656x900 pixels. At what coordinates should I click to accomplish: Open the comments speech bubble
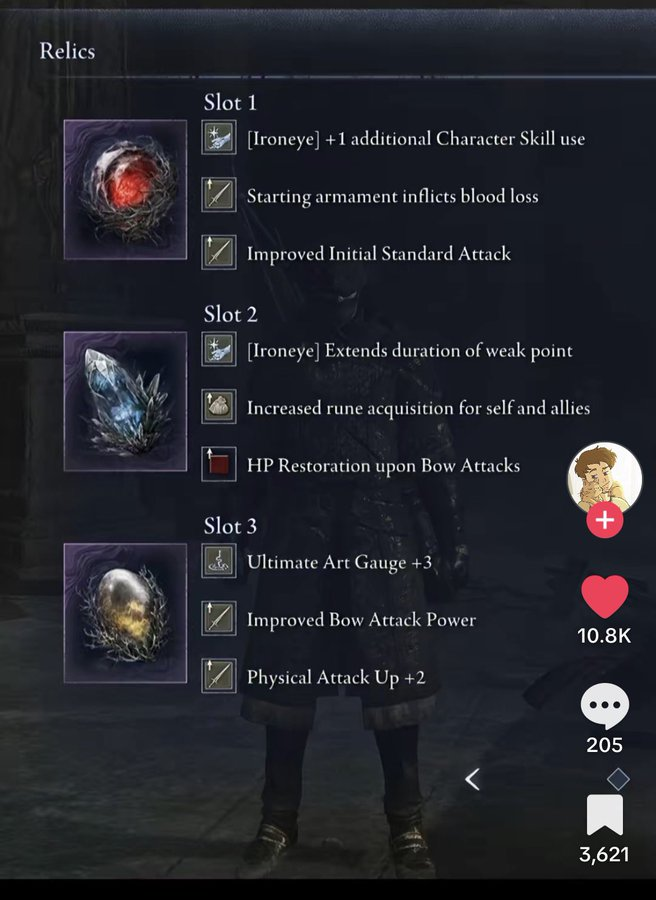click(604, 707)
